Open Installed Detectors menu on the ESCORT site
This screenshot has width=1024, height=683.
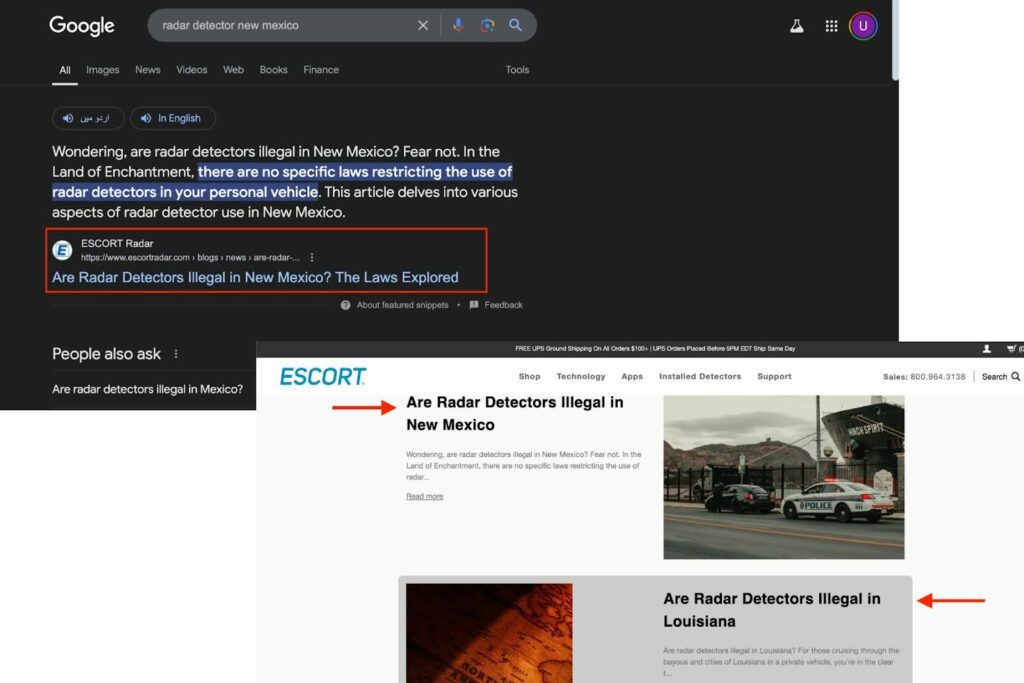coord(700,377)
